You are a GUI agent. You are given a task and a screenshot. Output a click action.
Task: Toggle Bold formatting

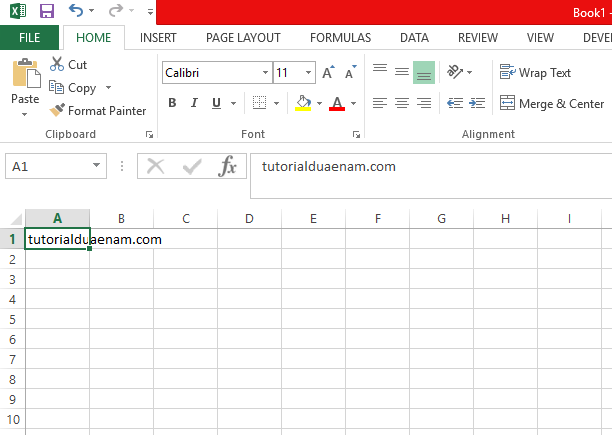[x=172, y=103]
